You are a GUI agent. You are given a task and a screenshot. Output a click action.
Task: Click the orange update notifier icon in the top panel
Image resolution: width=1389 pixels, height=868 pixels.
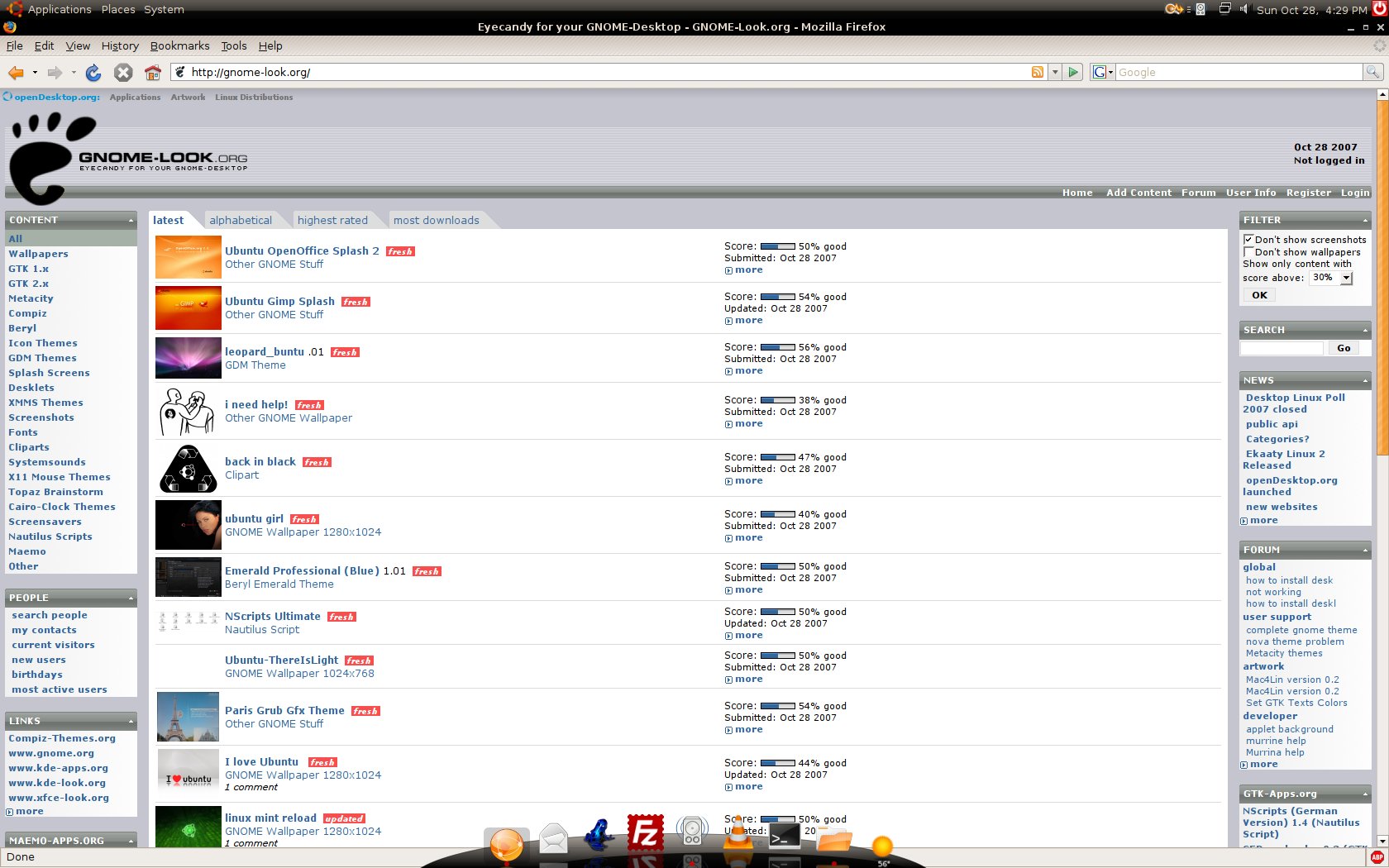tap(1173, 9)
